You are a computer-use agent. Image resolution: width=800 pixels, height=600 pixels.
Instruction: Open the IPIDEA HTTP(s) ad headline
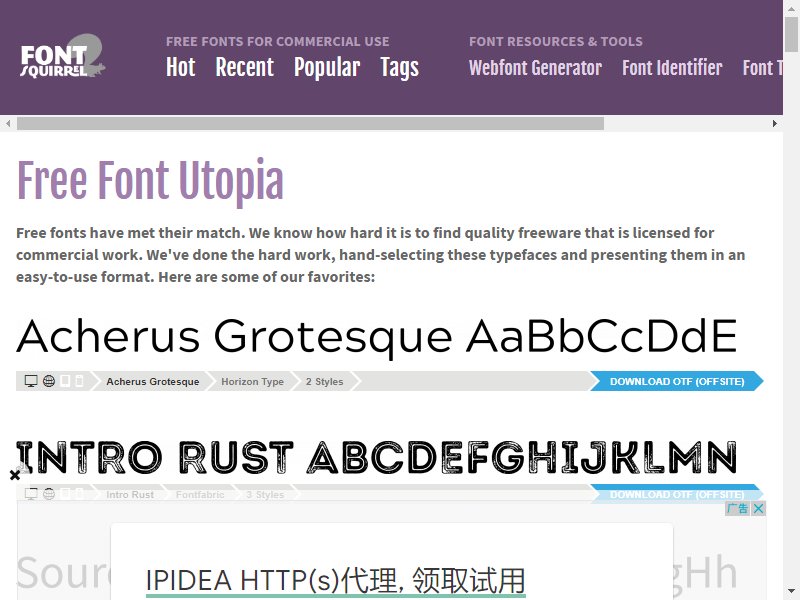pos(335,581)
